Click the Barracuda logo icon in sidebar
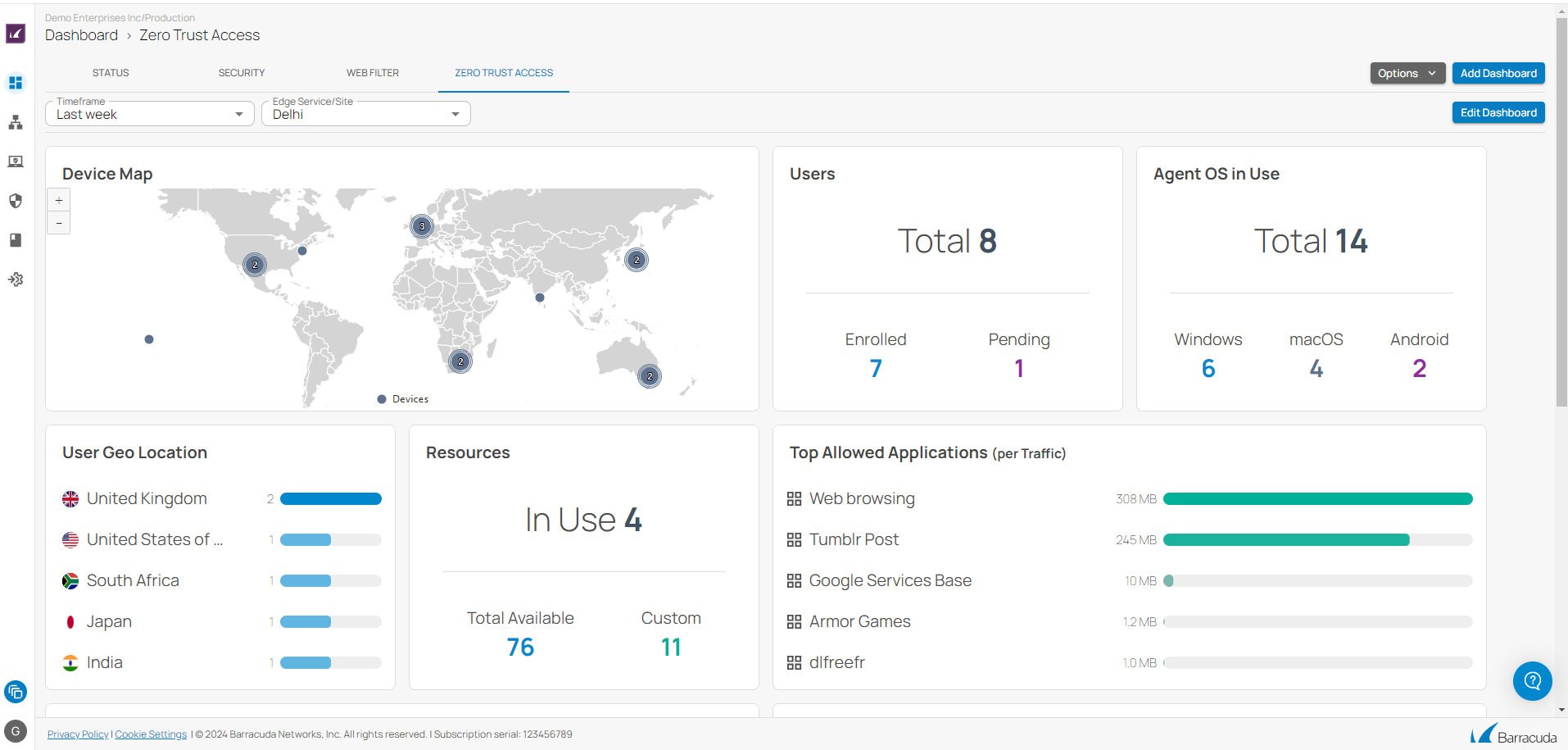1568x750 pixels. [16, 34]
